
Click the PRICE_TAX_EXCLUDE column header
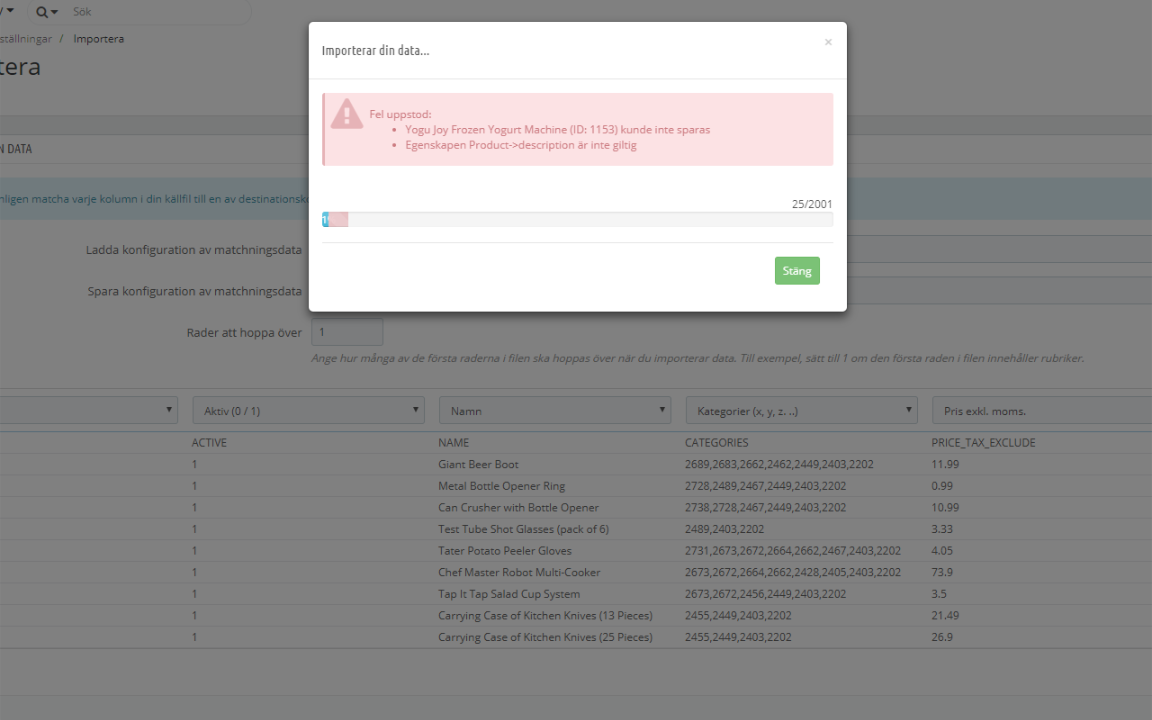(x=983, y=442)
